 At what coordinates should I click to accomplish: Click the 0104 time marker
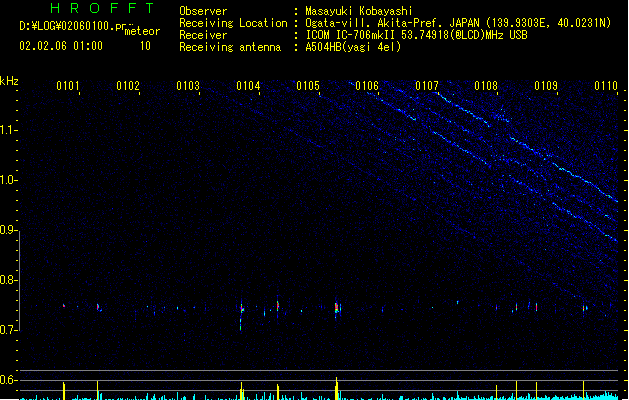248,86
